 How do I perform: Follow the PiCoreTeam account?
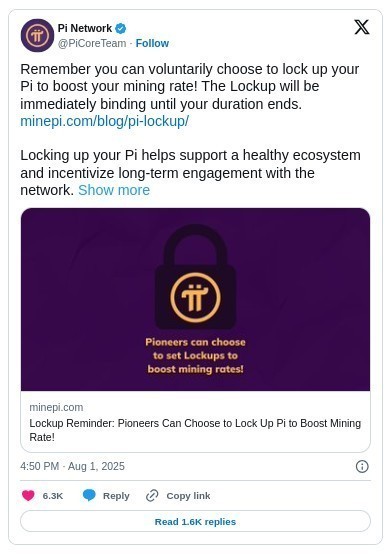tap(152, 43)
